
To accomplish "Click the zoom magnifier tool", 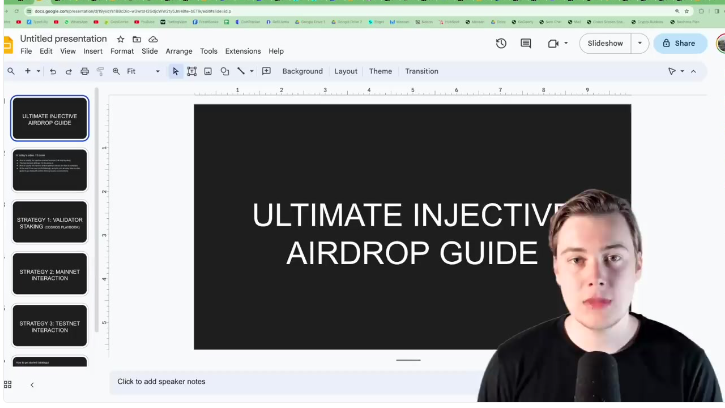I will pyautogui.click(x=116, y=71).
